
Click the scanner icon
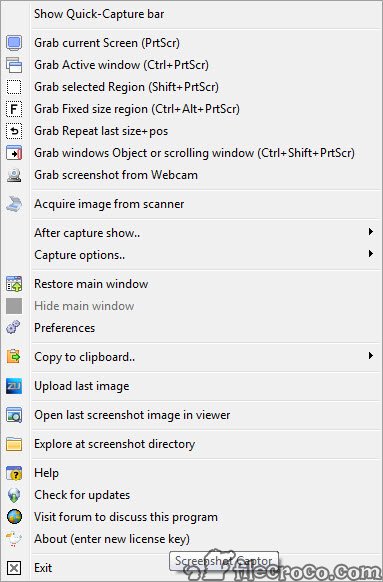(x=14, y=204)
